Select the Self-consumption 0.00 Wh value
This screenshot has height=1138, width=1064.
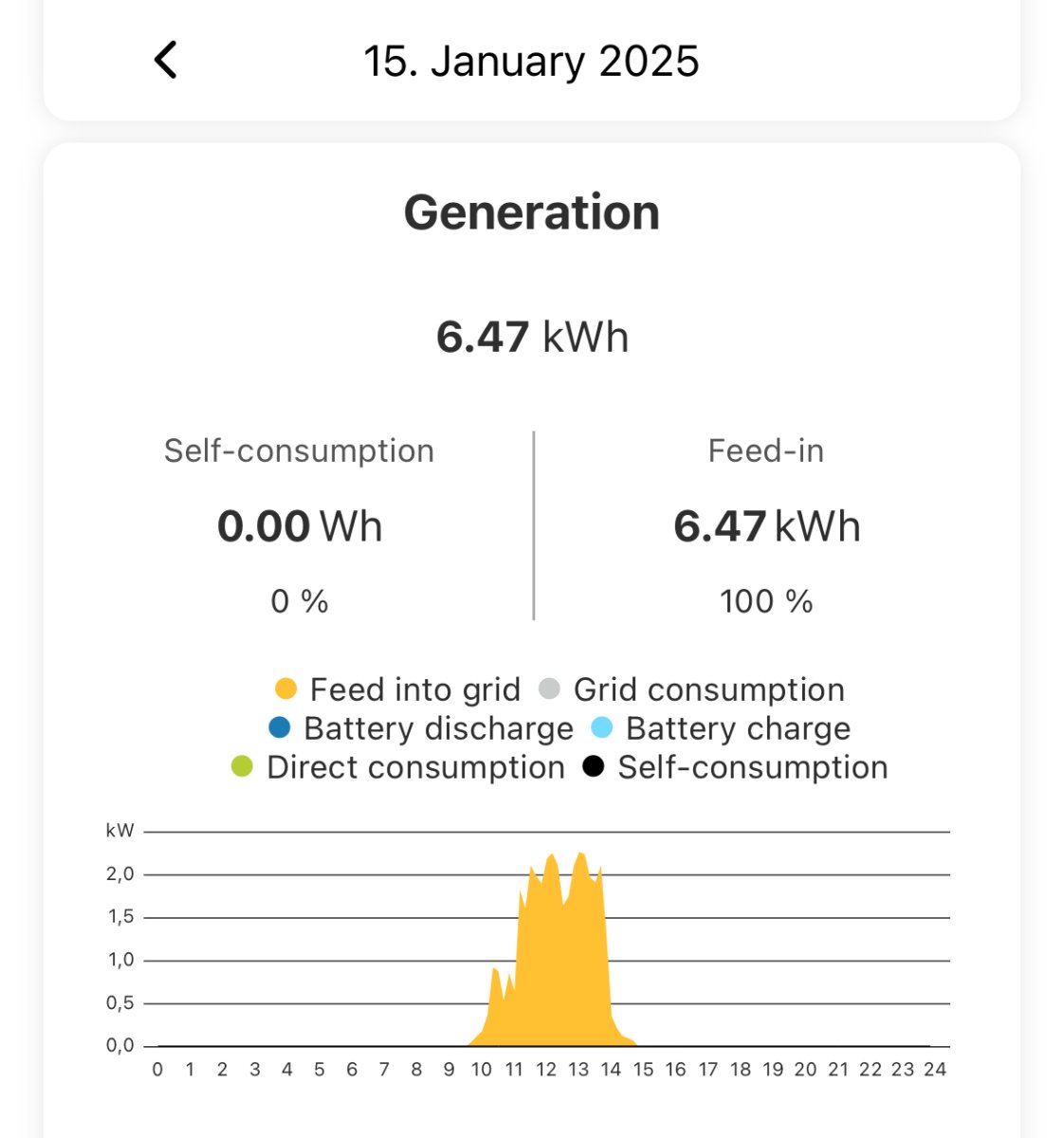(299, 526)
